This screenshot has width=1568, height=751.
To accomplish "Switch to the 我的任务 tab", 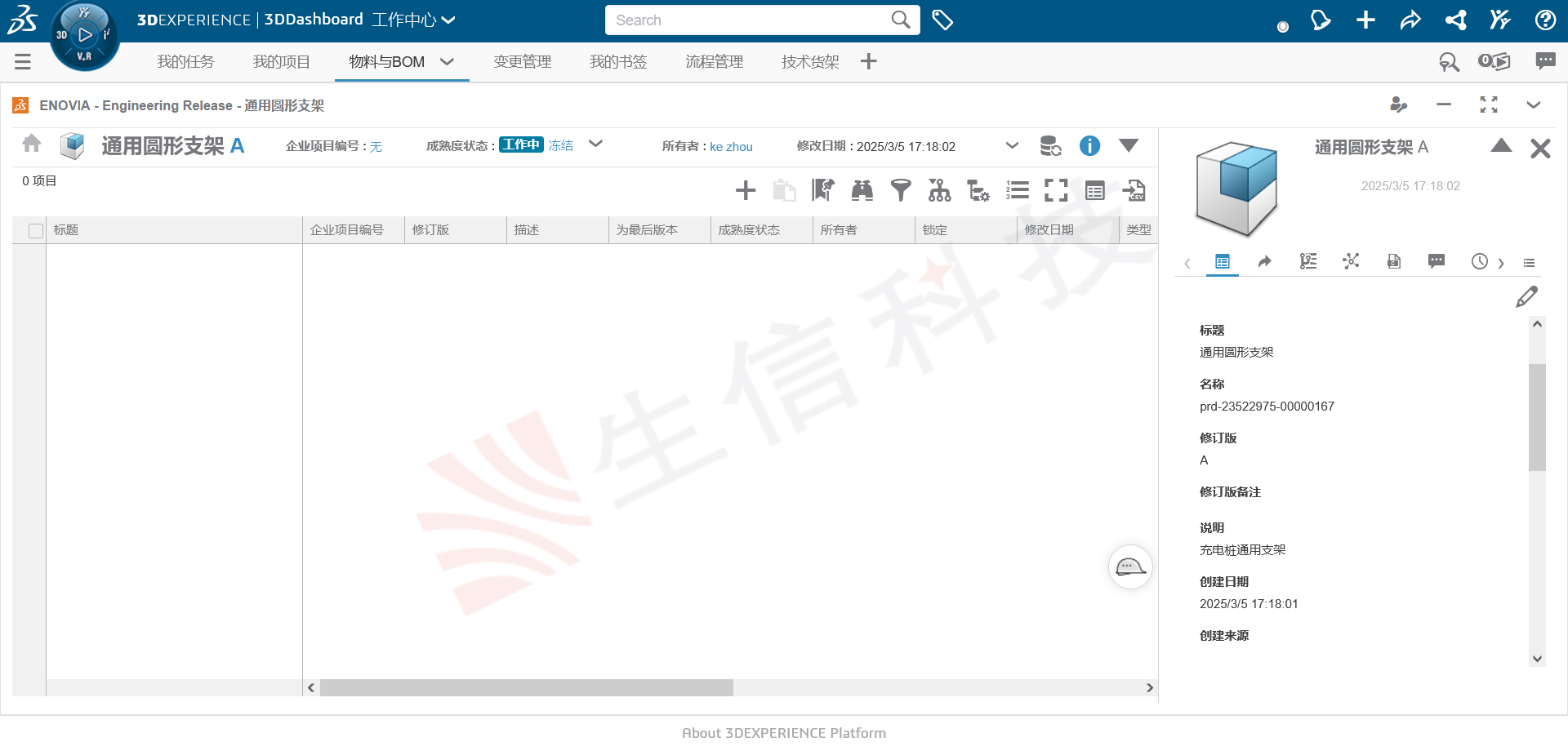I will coord(185,61).
